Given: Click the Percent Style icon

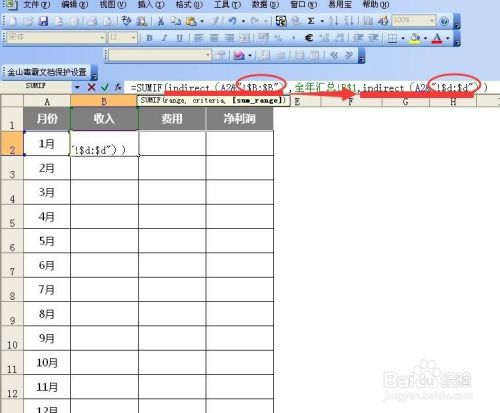Looking at the screenshot, I should 278,38.
